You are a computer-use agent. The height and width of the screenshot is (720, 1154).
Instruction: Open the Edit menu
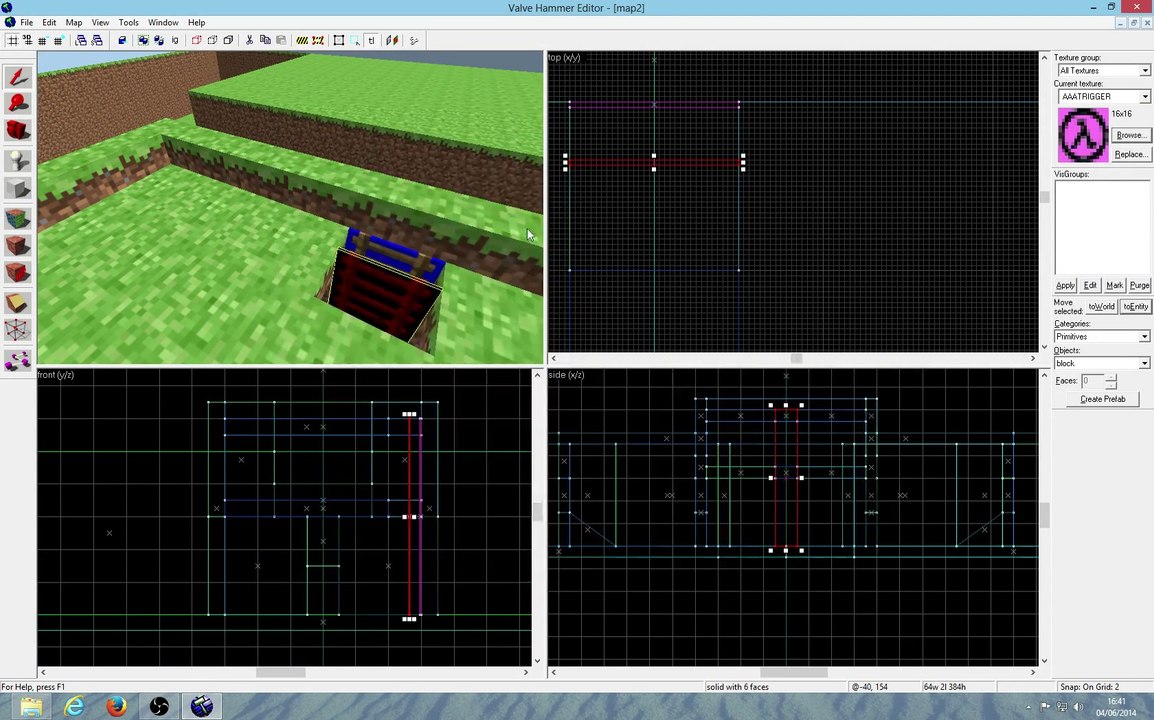(x=49, y=22)
